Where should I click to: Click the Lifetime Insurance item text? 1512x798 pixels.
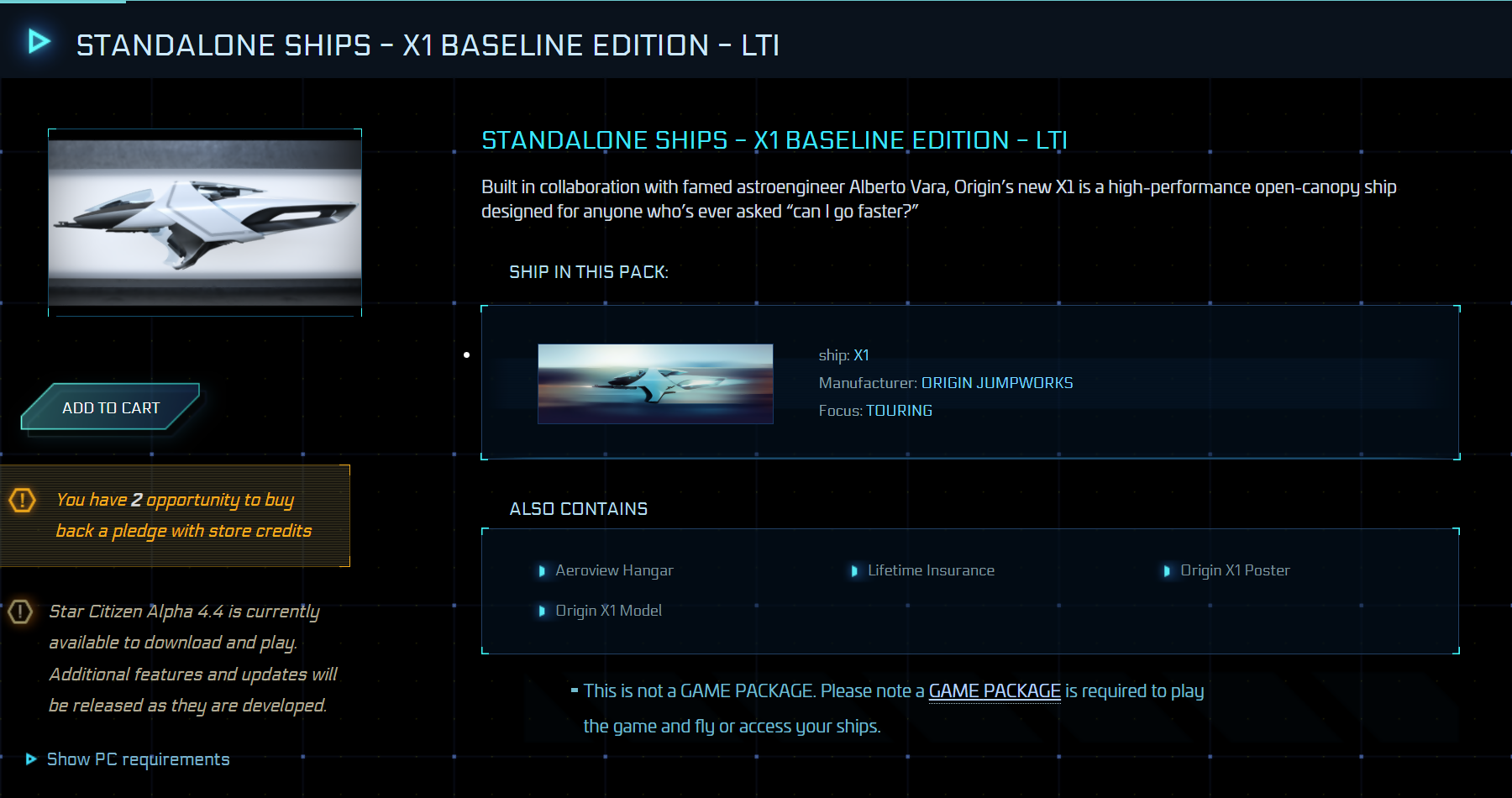click(x=931, y=570)
